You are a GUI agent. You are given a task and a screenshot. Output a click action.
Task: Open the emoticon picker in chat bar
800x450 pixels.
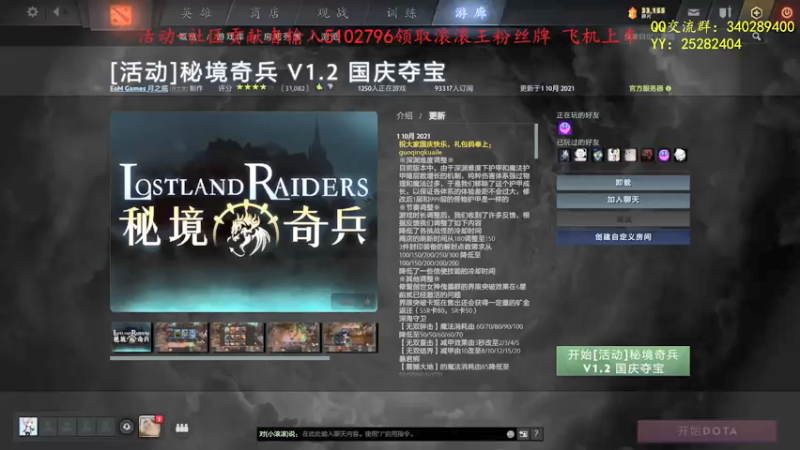510,434
